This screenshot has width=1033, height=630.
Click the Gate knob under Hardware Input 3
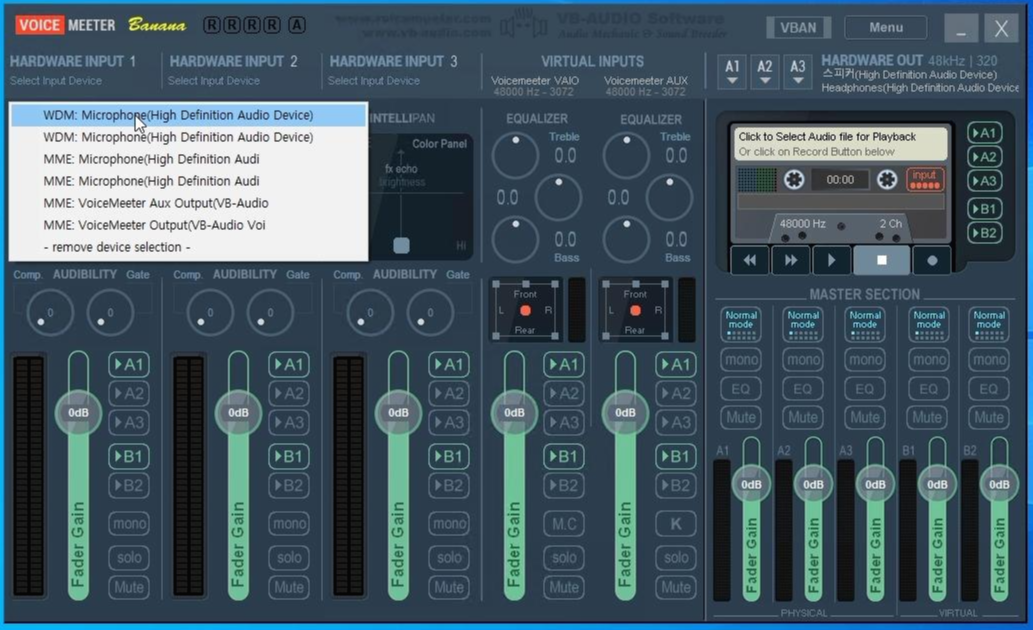point(430,312)
